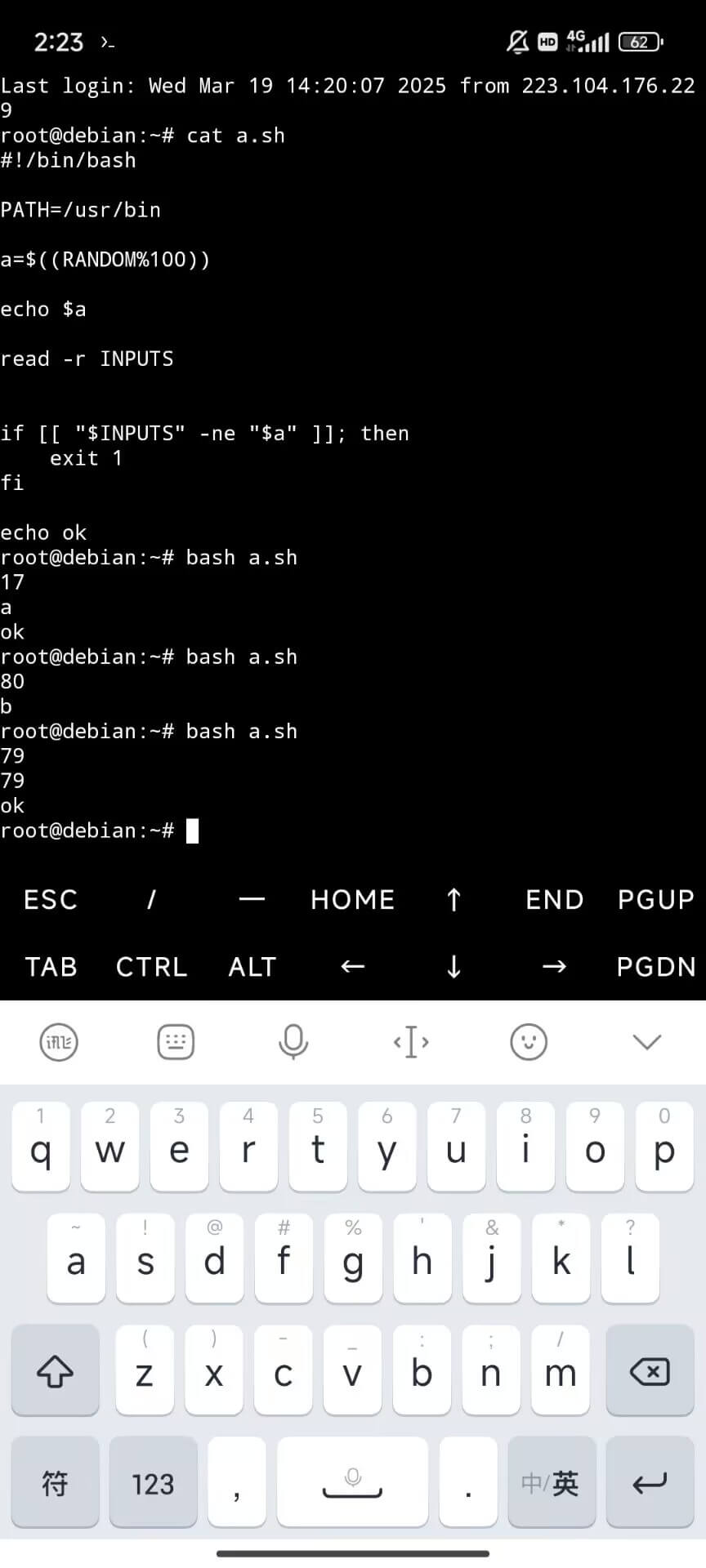Image resolution: width=706 pixels, height=1568 pixels.
Task: Toggle the 中/英 language switch key
Action: click(552, 1482)
